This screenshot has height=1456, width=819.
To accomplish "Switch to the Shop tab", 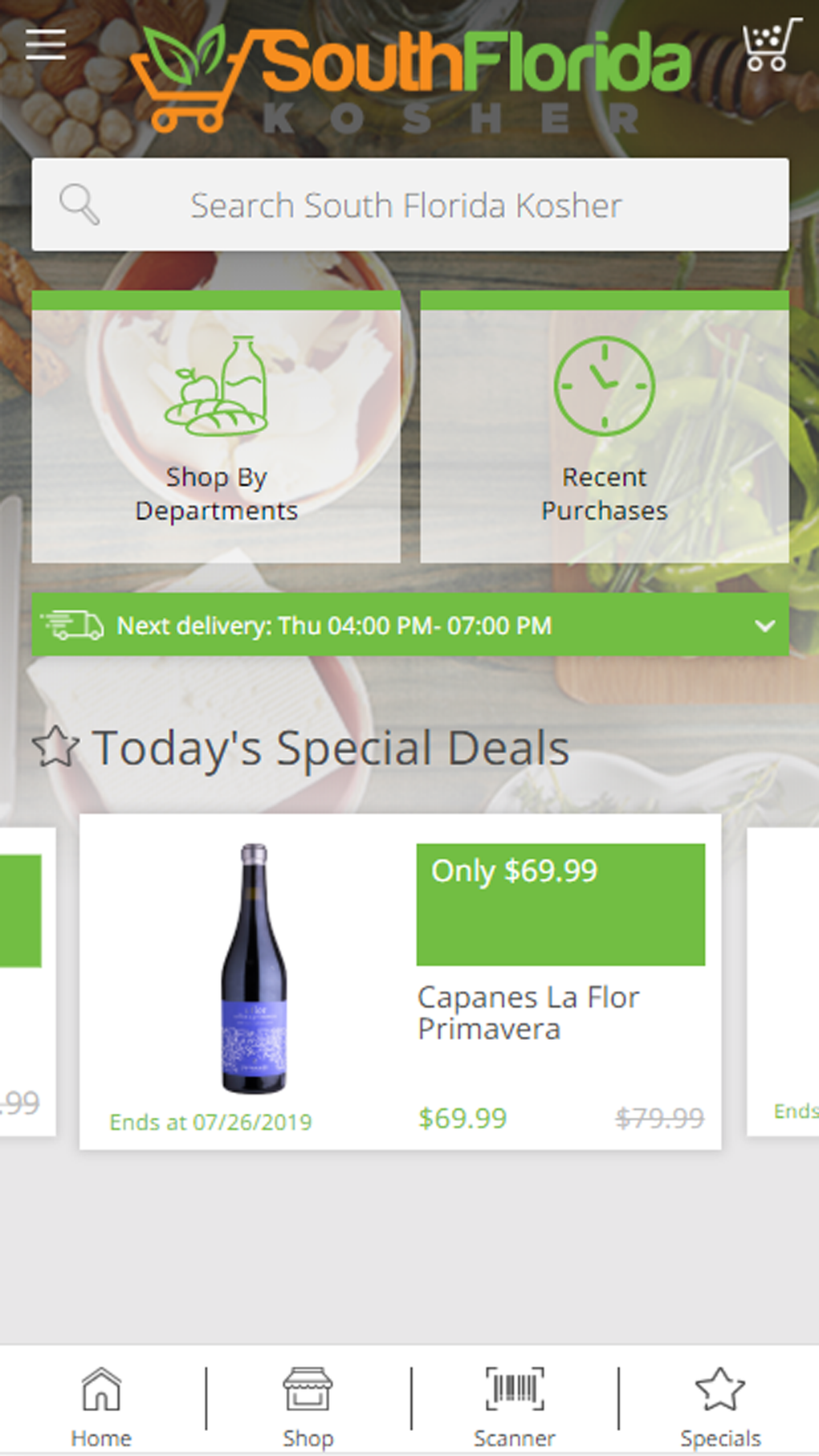I will [x=308, y=1406].
